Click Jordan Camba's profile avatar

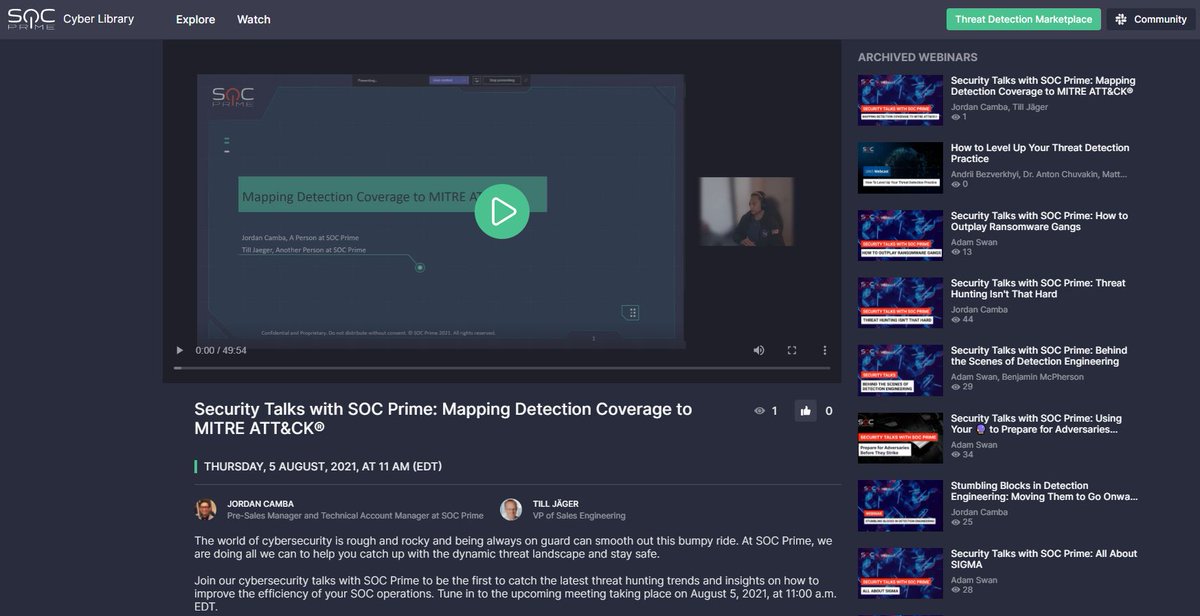(206, 507)
